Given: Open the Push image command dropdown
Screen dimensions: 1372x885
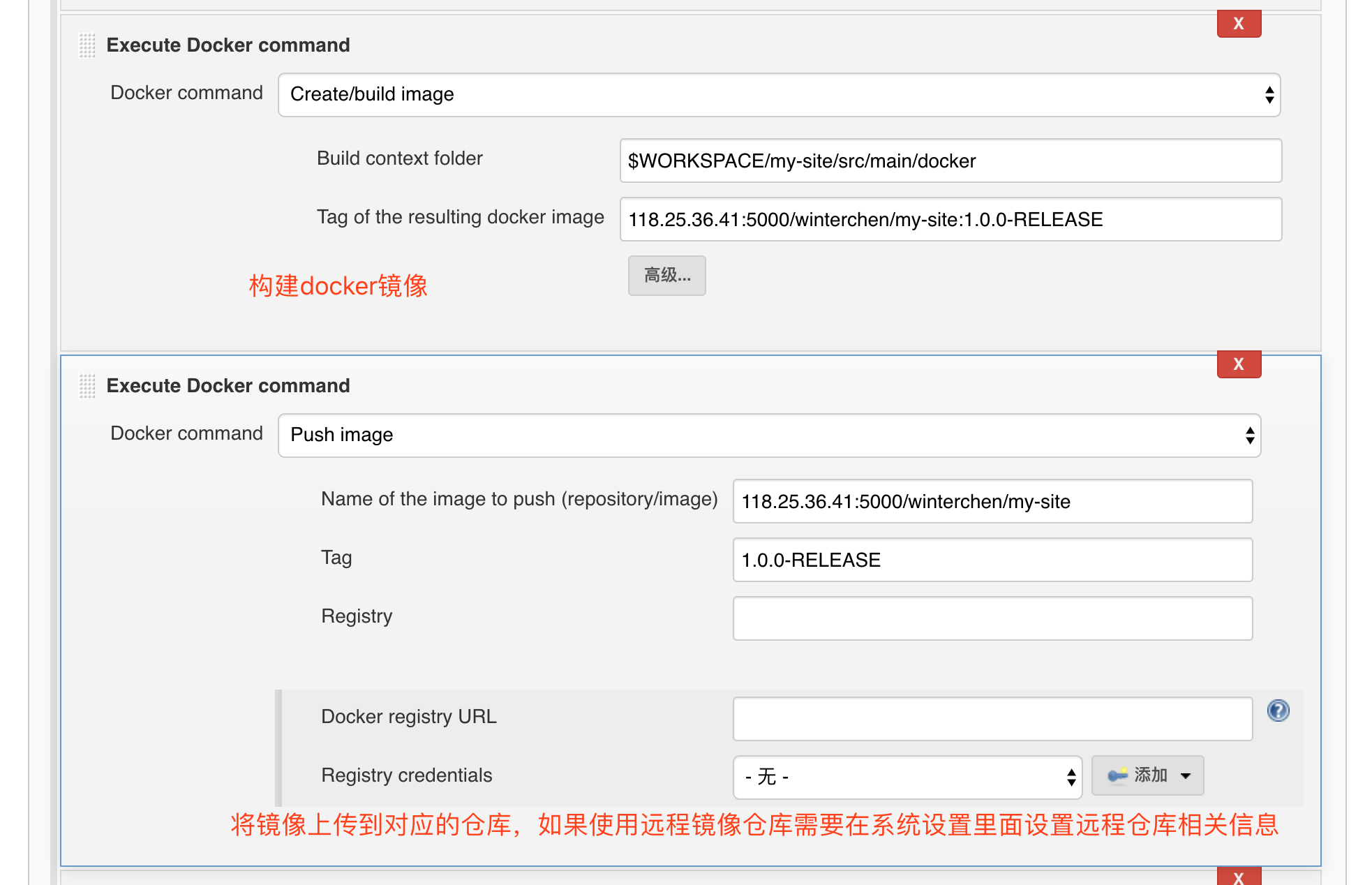Looking at the screenshot, I should coord(769,436).
